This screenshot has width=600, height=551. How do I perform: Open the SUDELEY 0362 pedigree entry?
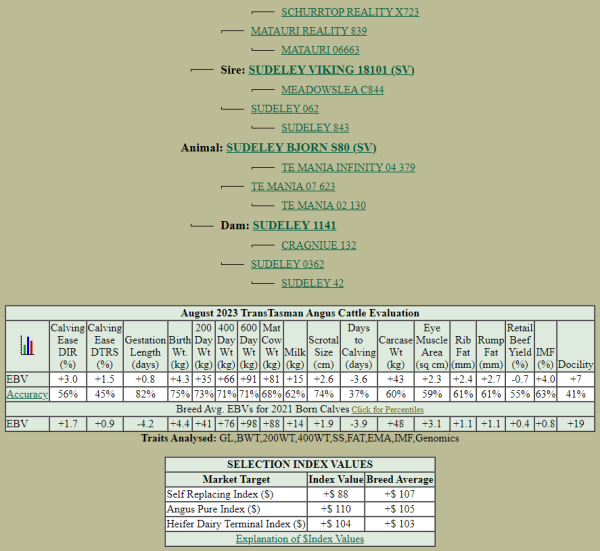[287, 264]
